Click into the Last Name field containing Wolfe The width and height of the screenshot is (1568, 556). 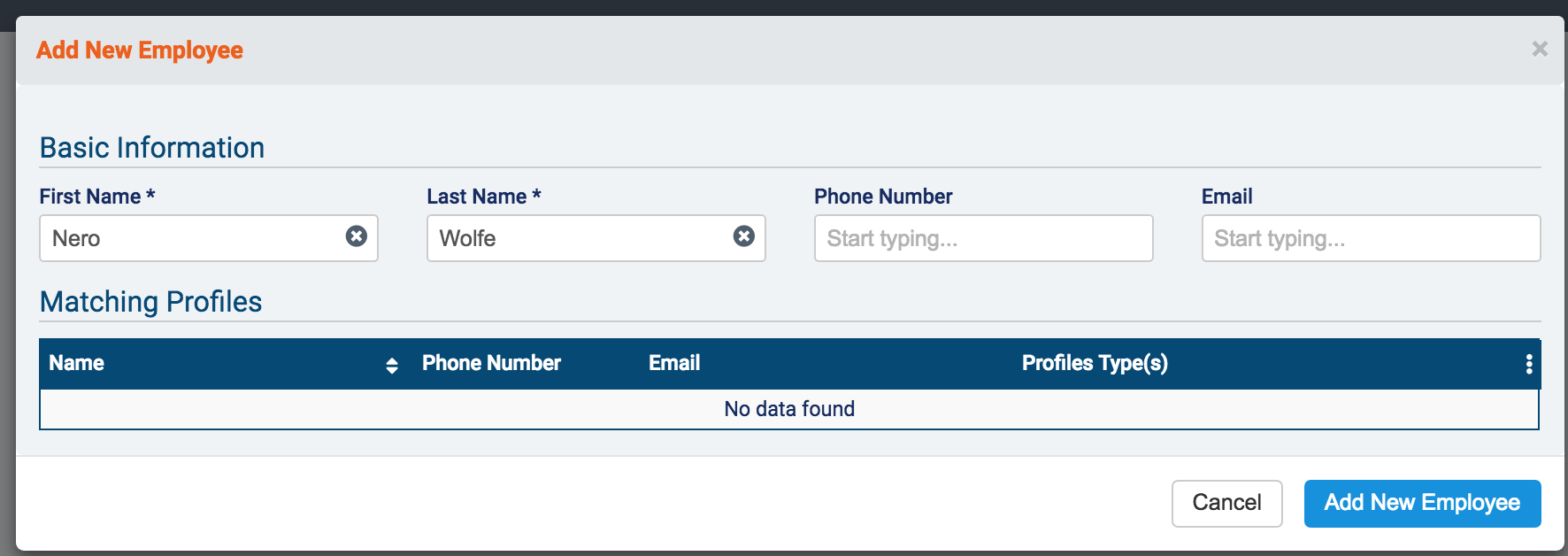click(x=580, y=238)
